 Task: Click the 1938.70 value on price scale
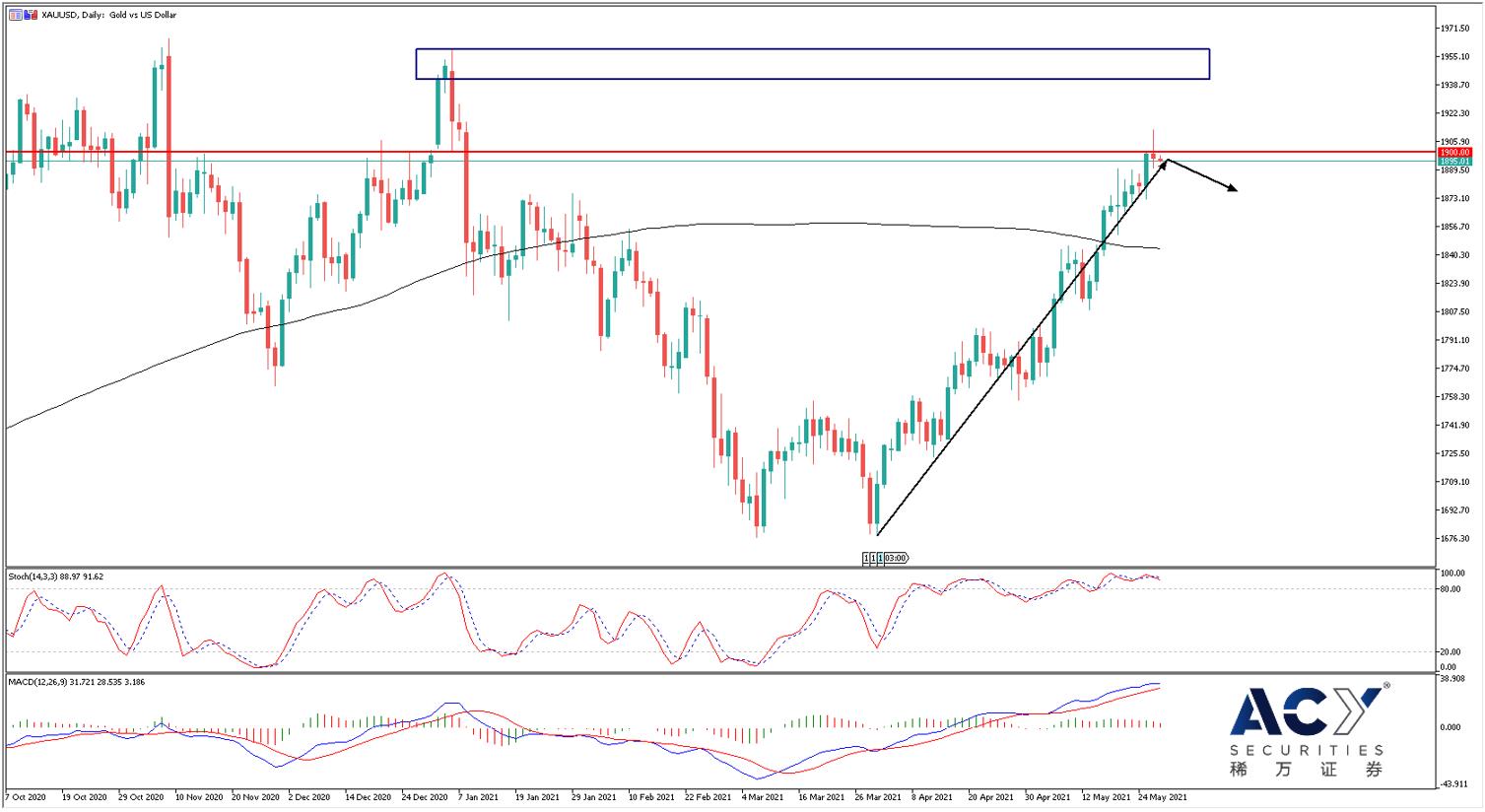click(x=1456, y=86)
